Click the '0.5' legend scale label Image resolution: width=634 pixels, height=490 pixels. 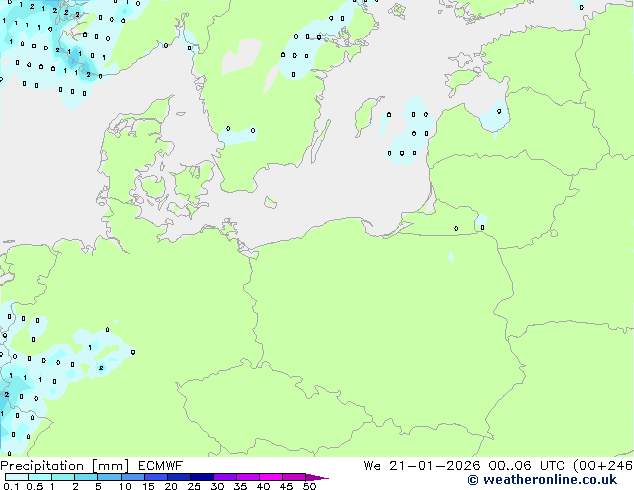[35, 486]
